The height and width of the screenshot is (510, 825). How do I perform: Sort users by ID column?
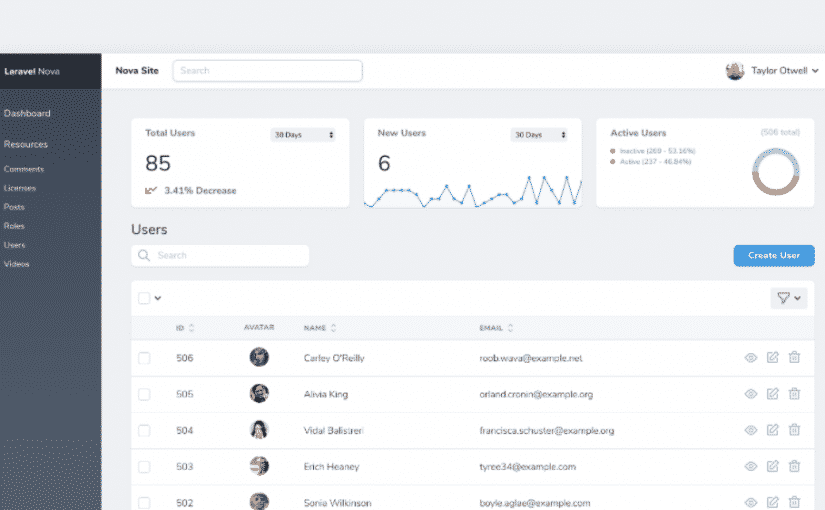point(185,328)
